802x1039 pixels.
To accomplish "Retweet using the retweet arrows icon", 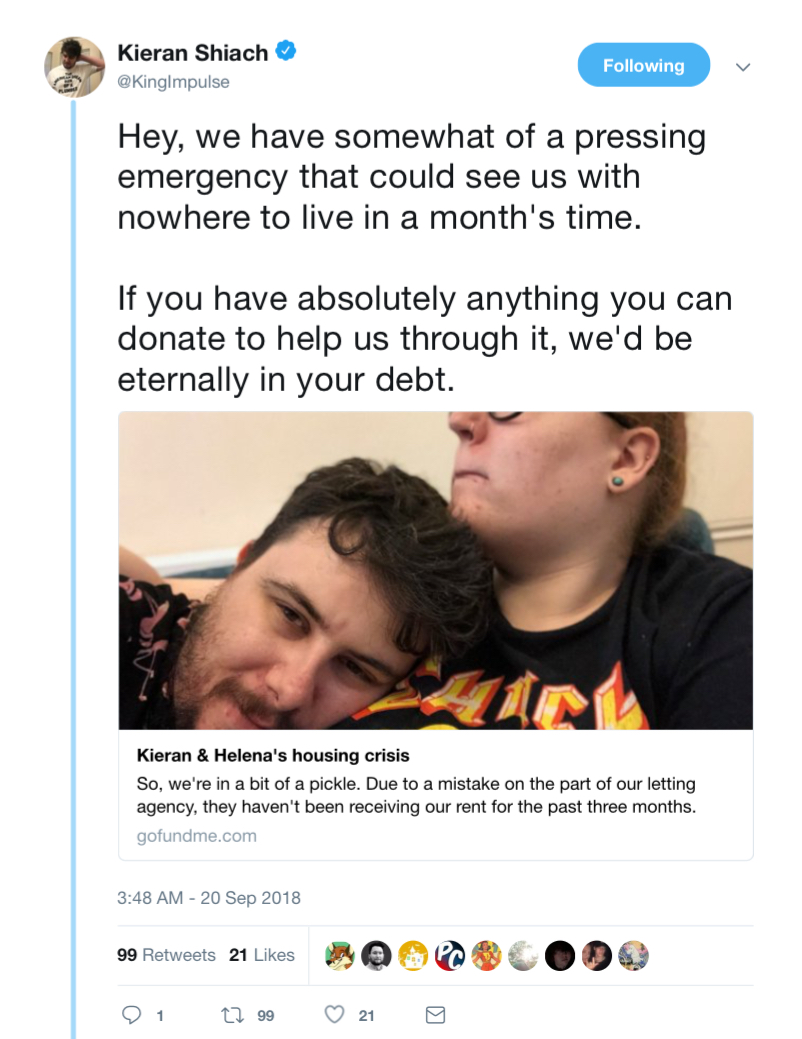I will click(232, 1014).
